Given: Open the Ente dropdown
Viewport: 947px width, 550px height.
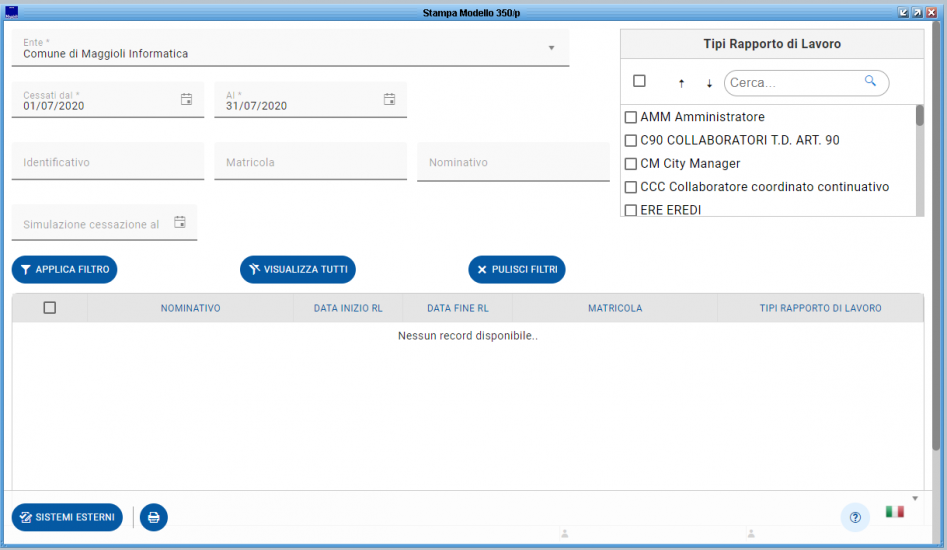Looking at the screenshot, I should click(291, 48).
